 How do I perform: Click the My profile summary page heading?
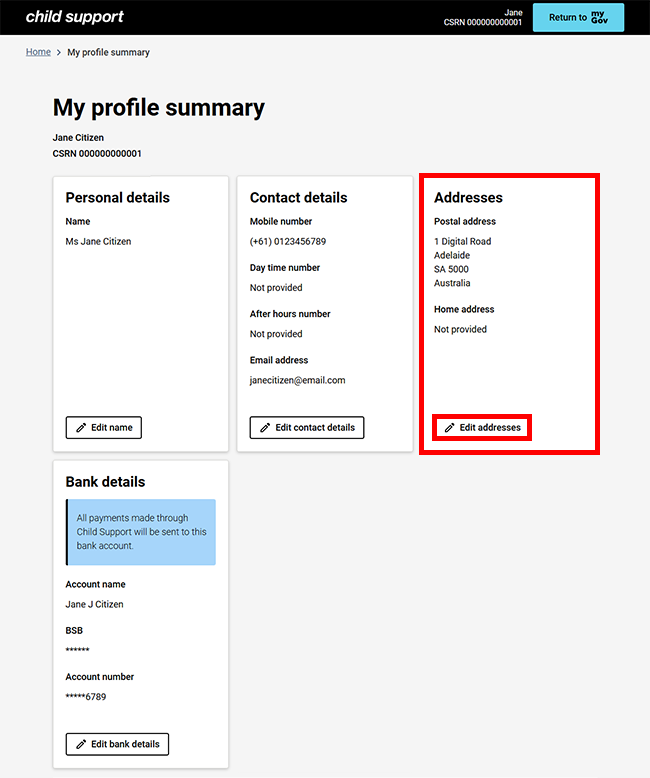159,108
